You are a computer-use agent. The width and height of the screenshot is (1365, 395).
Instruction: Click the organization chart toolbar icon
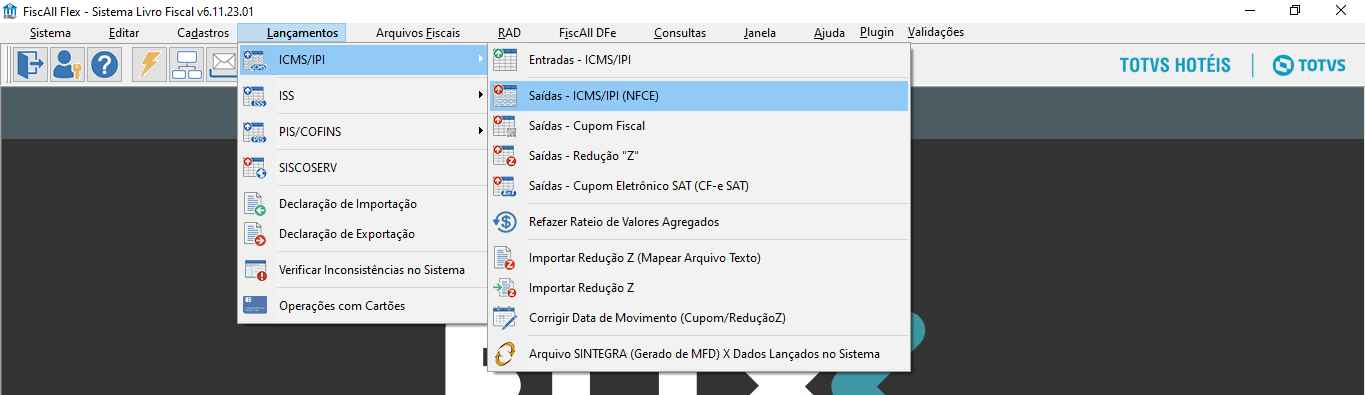pyautogui.click(x=186, y=65)
